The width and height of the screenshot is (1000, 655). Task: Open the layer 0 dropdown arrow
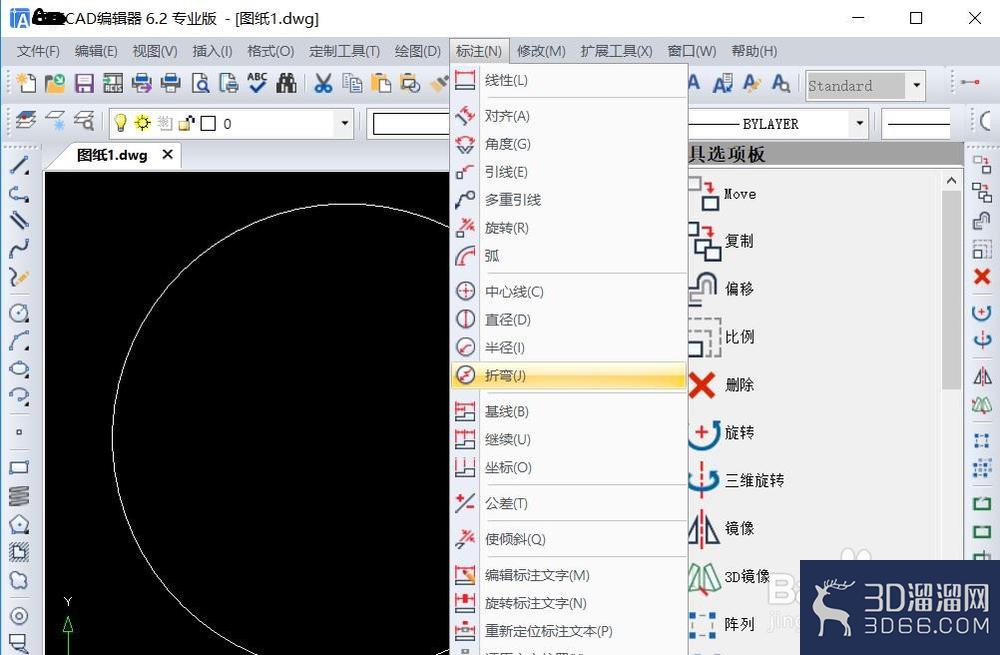pos(344,123)
